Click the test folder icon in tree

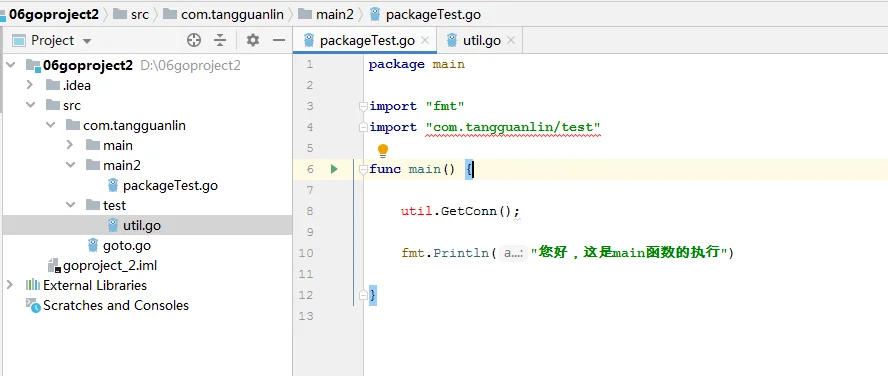93,205
